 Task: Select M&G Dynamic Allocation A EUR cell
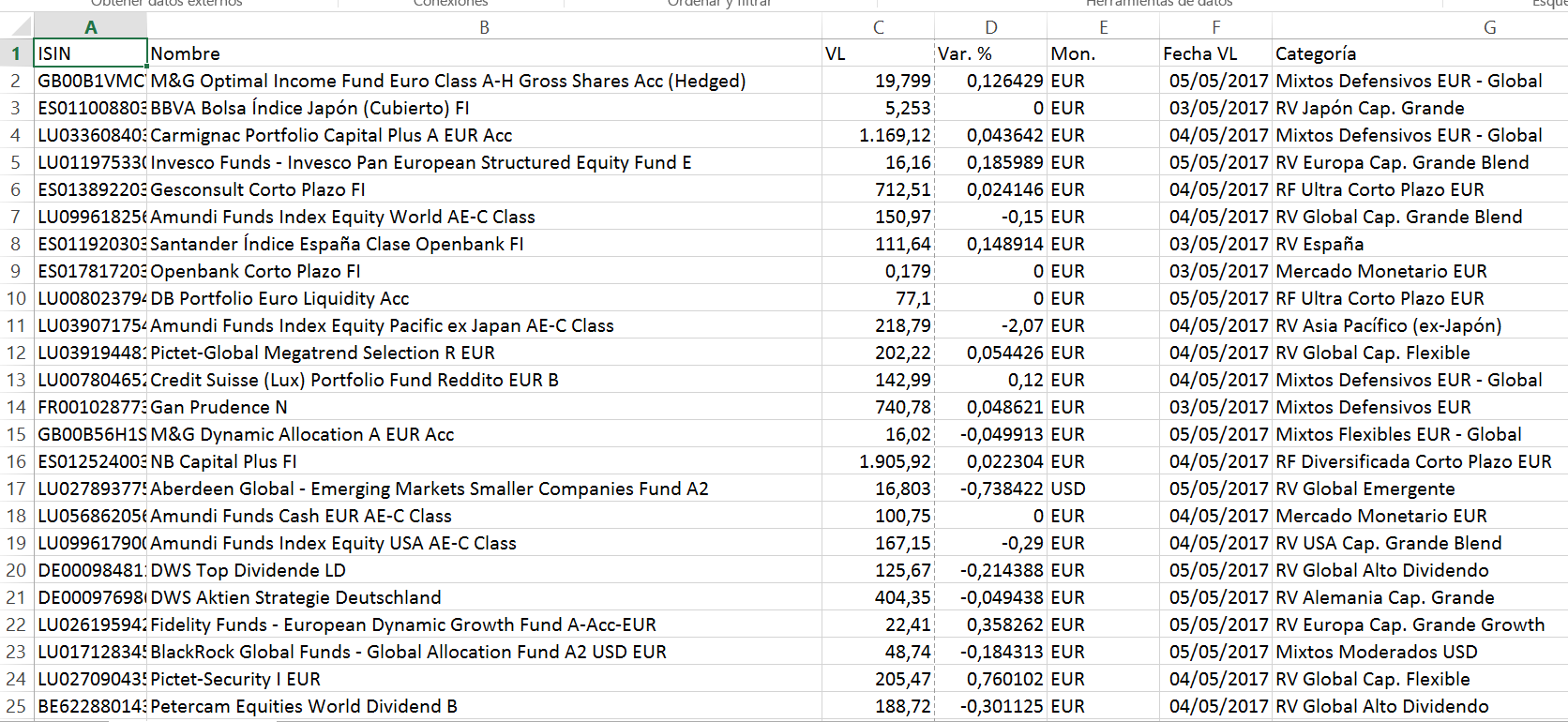click(485, 434)
